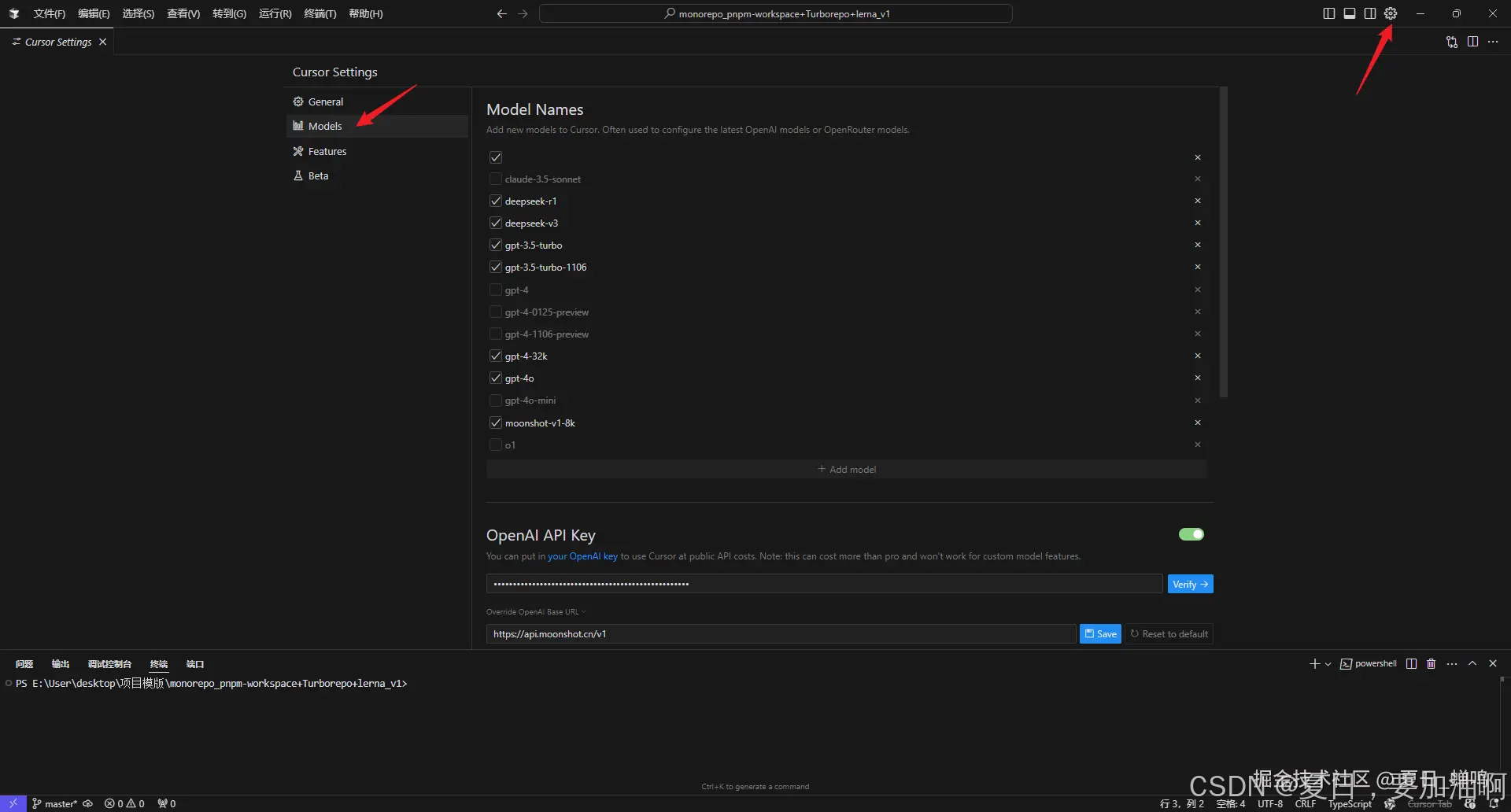Click the OpenAI API key input field
This screenshot has height=812, width=1511.
(824, 584)
